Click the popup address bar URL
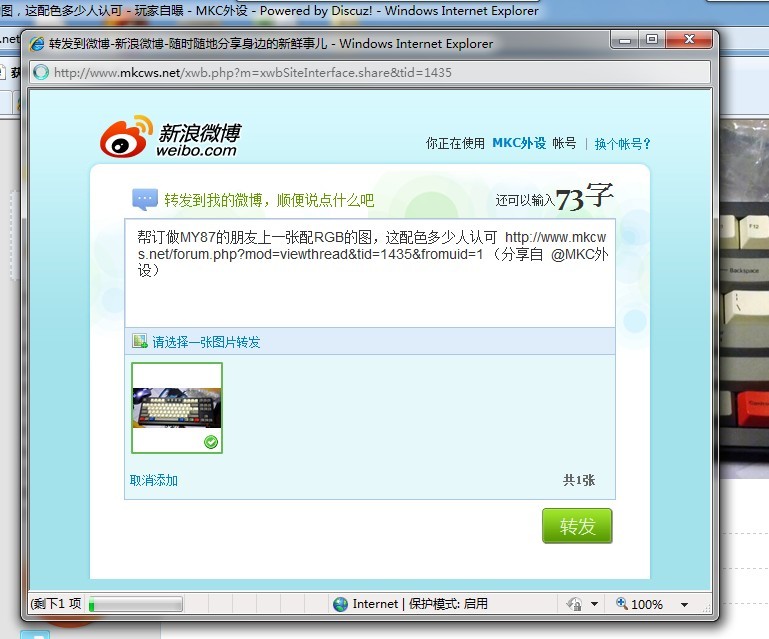The height and width of the screenshot is (639, 769). coord(253,73)
